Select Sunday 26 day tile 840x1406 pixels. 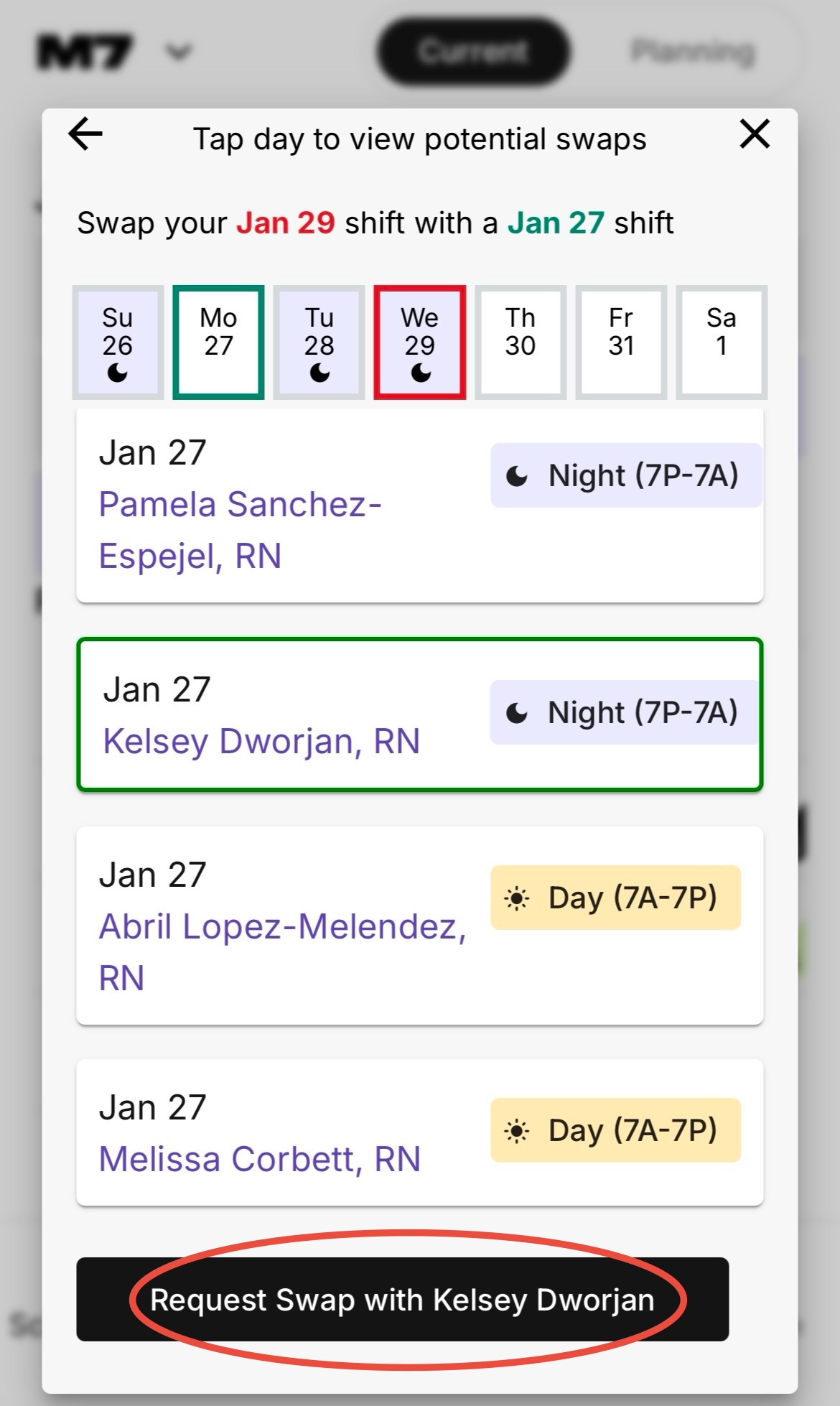118,343
